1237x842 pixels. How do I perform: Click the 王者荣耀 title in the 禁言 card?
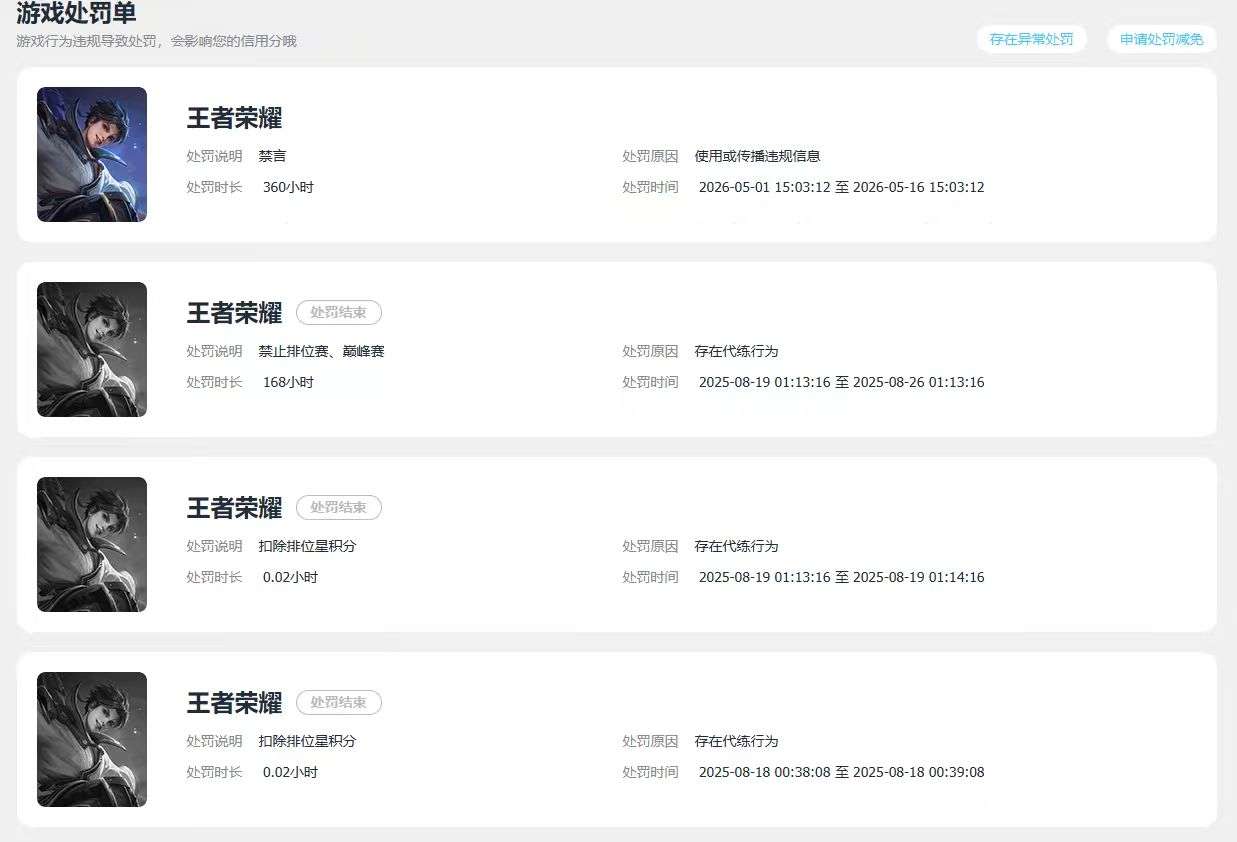tap(234, 118)
